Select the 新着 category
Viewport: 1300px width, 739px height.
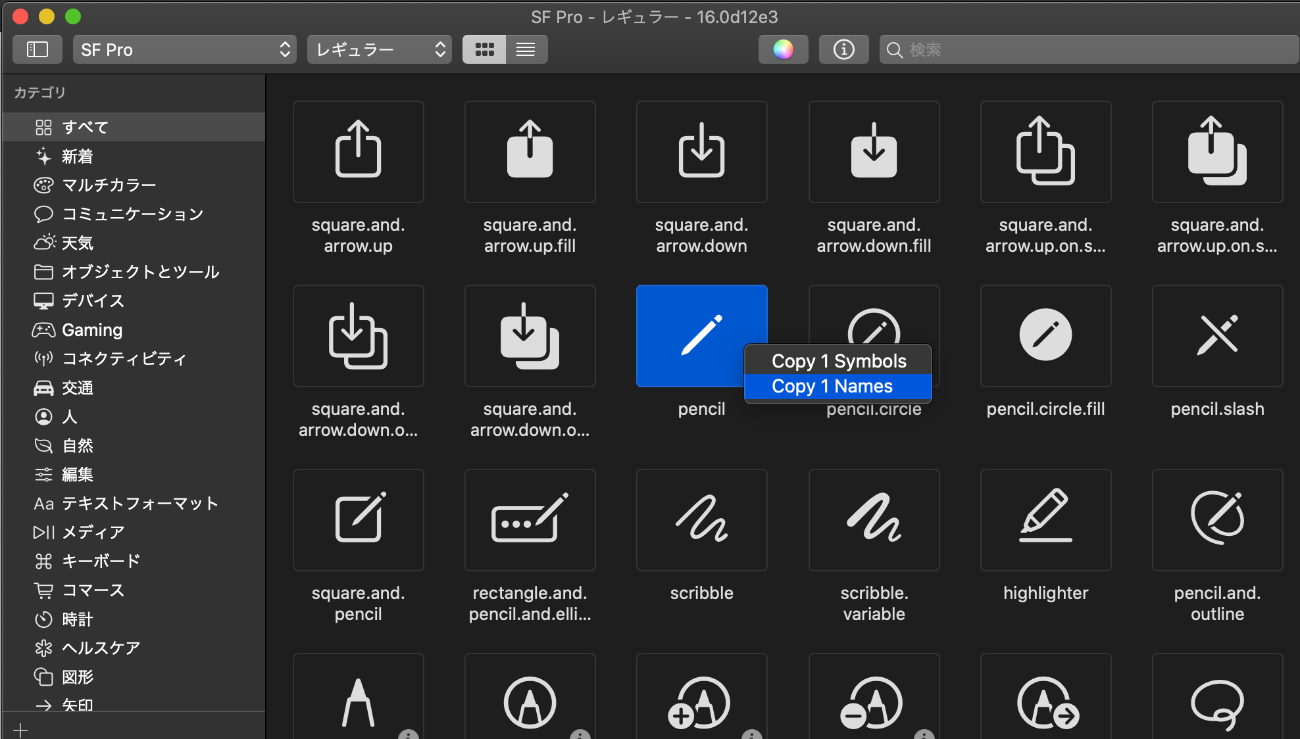coord(133,156)
